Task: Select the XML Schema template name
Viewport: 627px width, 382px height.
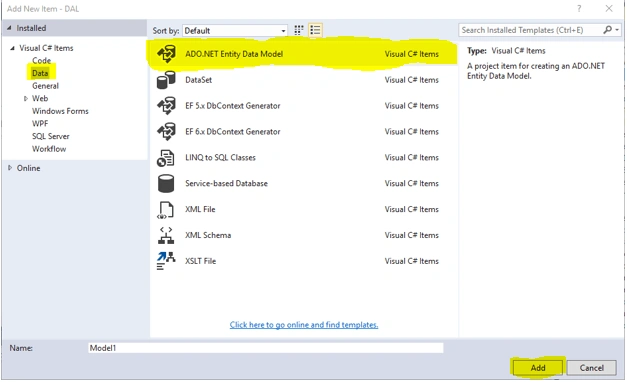Action: coord(208,235)
